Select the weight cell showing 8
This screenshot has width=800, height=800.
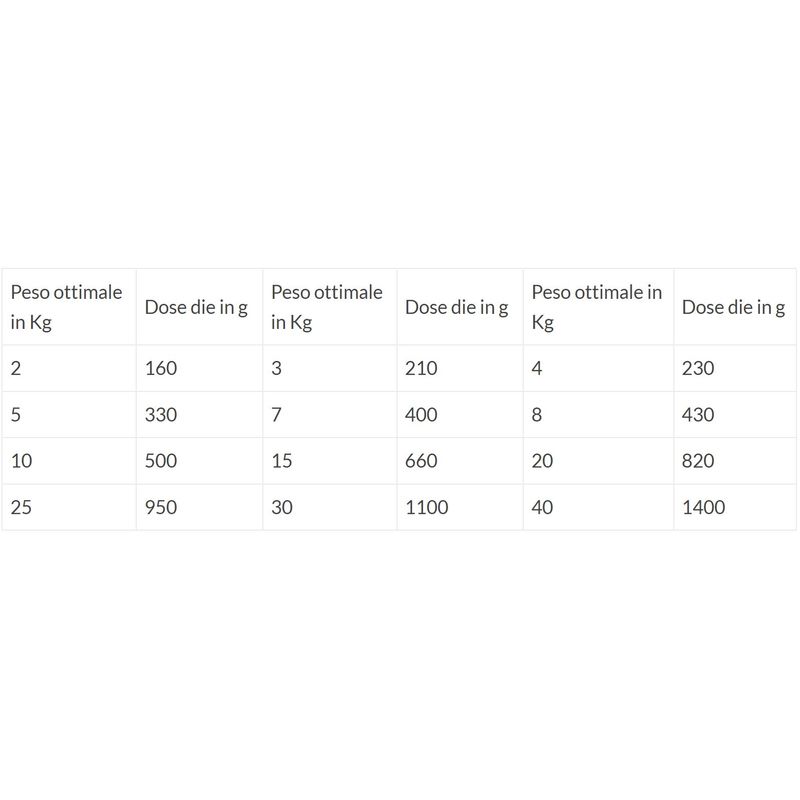[x=537, y=414]
